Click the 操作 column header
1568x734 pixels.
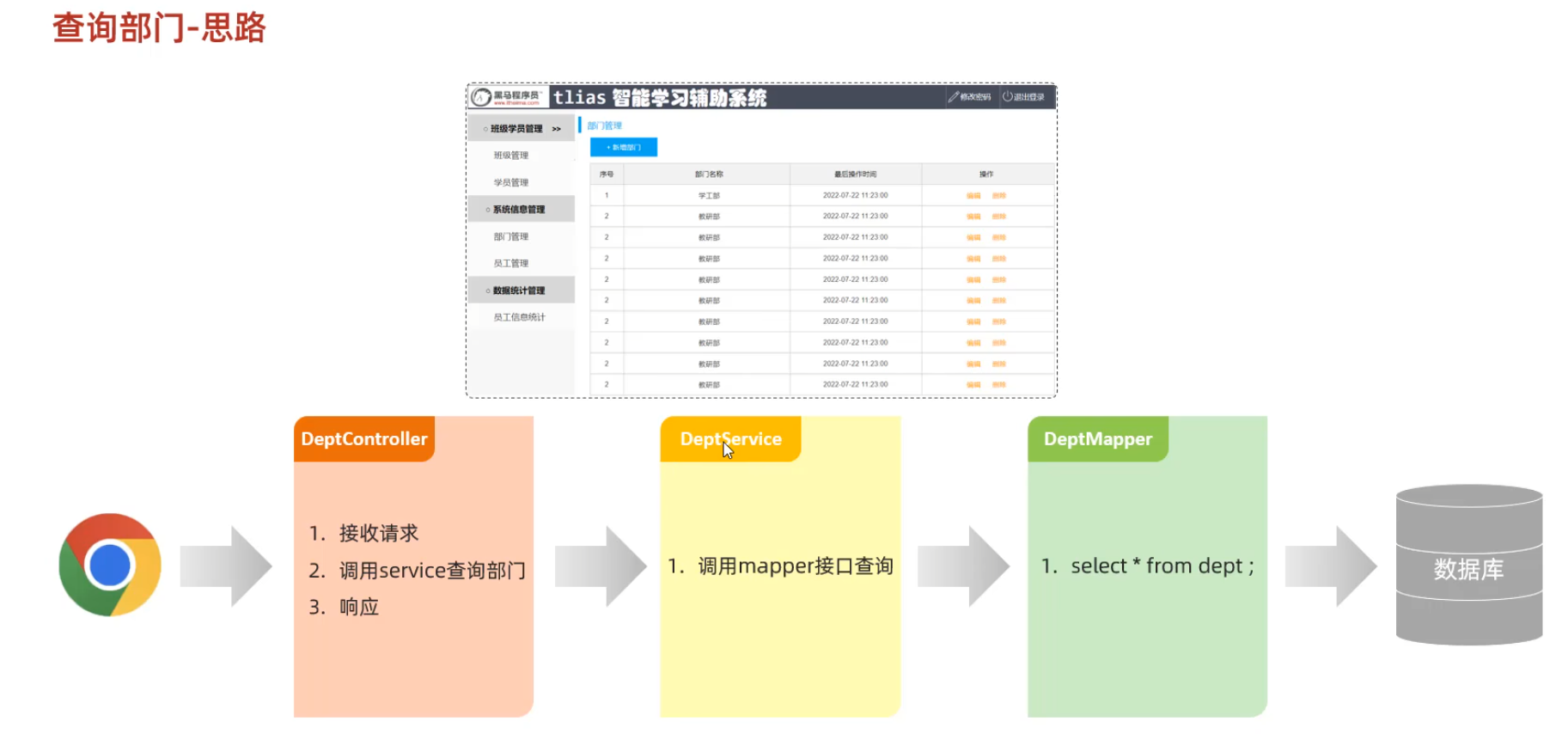click(x=986, y=174)
